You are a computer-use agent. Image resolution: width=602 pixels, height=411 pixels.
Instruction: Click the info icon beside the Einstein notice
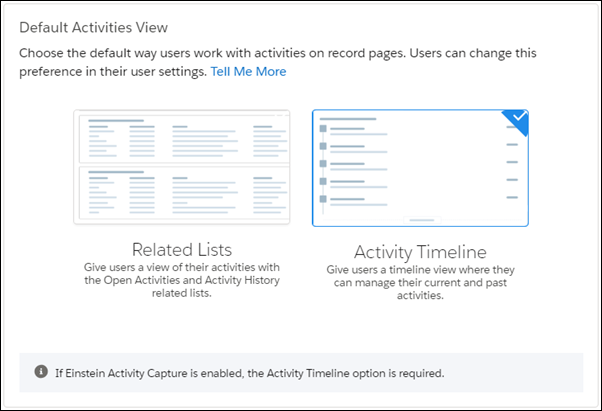(x=41, y=371)
